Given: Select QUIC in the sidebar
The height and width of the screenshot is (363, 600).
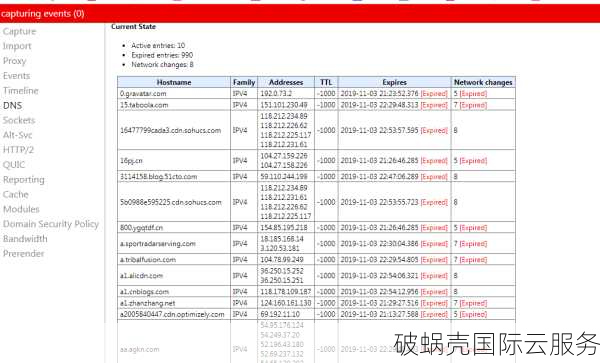Looking at the screenshot, I should point(14,165).
